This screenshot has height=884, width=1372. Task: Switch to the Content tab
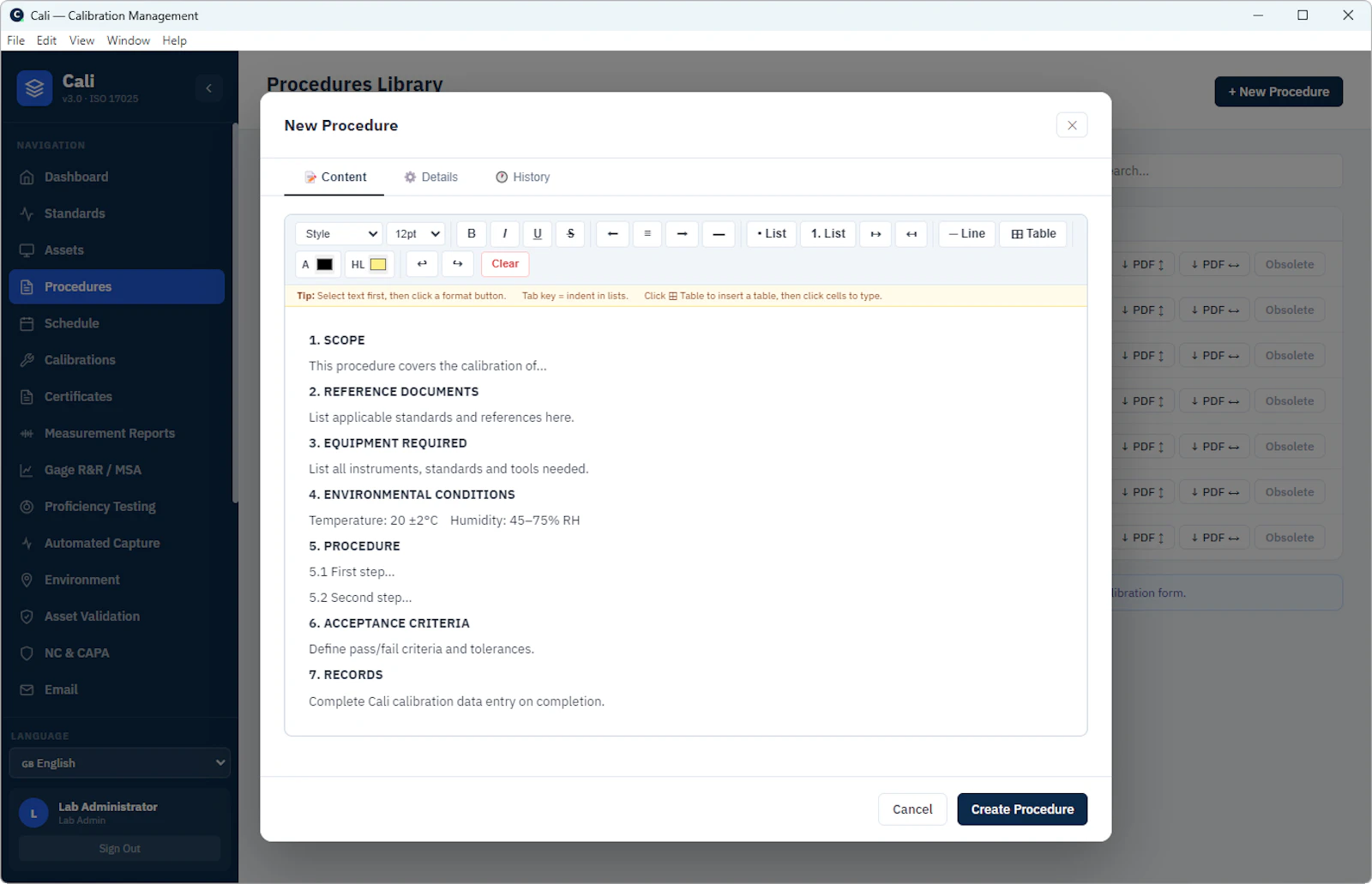(334, 177)
